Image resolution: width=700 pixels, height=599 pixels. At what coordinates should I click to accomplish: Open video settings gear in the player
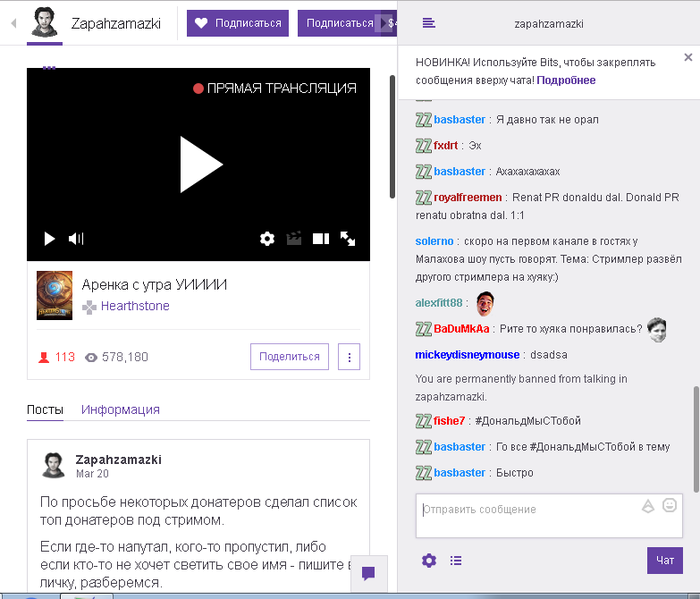point(267,239)
